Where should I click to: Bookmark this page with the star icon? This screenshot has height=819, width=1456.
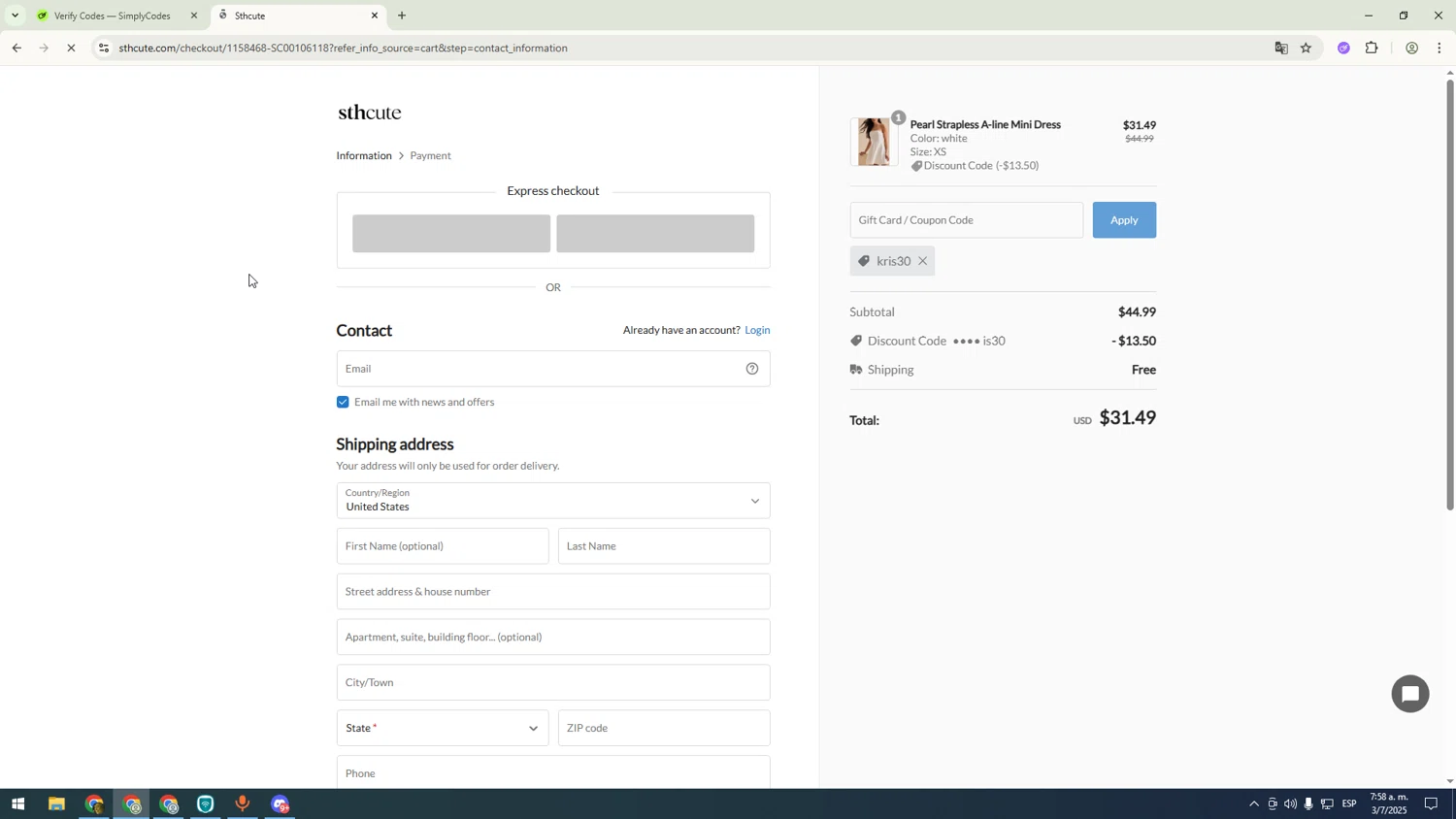[x=1306, y=48]
